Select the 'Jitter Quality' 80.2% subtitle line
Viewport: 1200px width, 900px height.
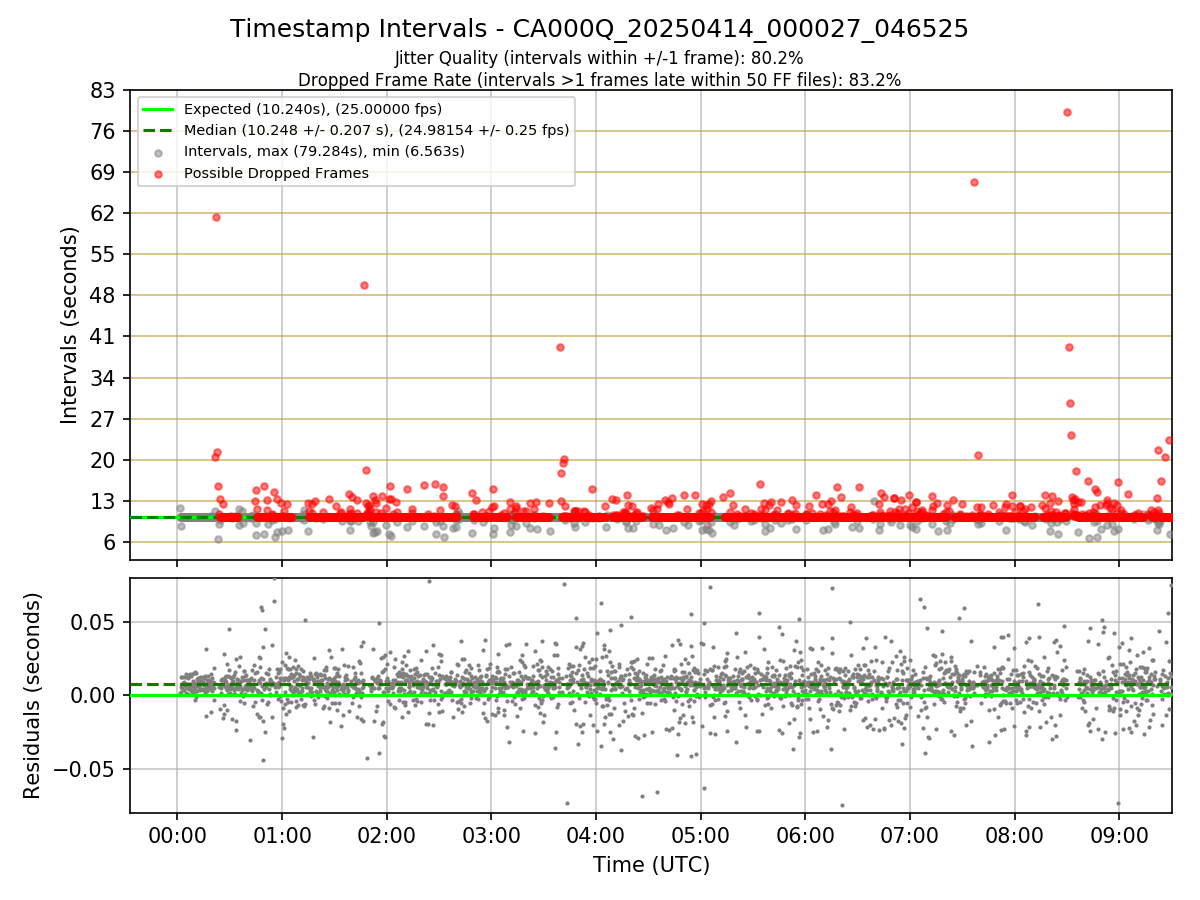(x=599, y=58)
